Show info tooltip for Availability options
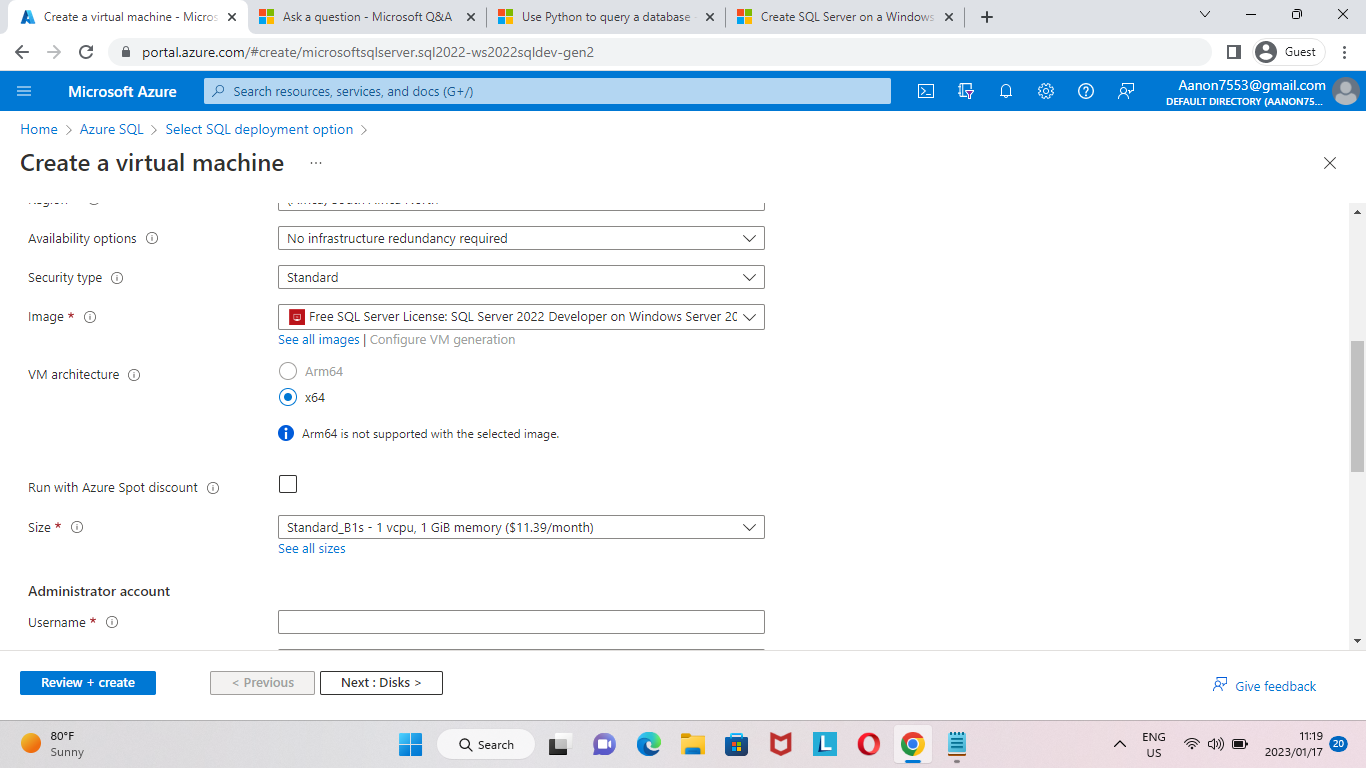 click(x=152, y=238)
